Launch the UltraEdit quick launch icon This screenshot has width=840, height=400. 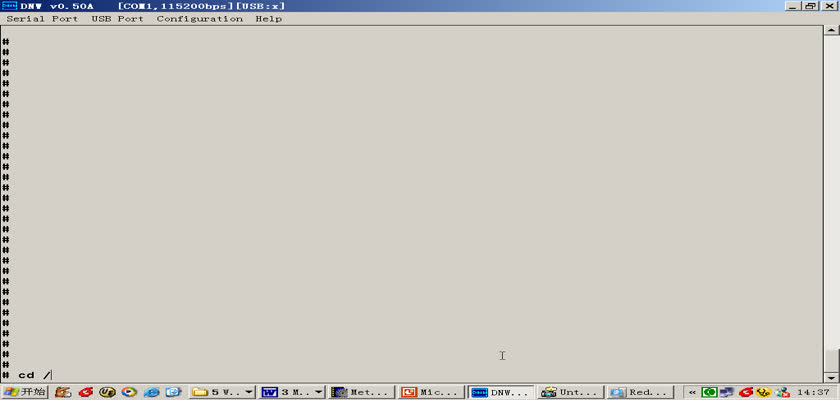[x=107, y=392]
